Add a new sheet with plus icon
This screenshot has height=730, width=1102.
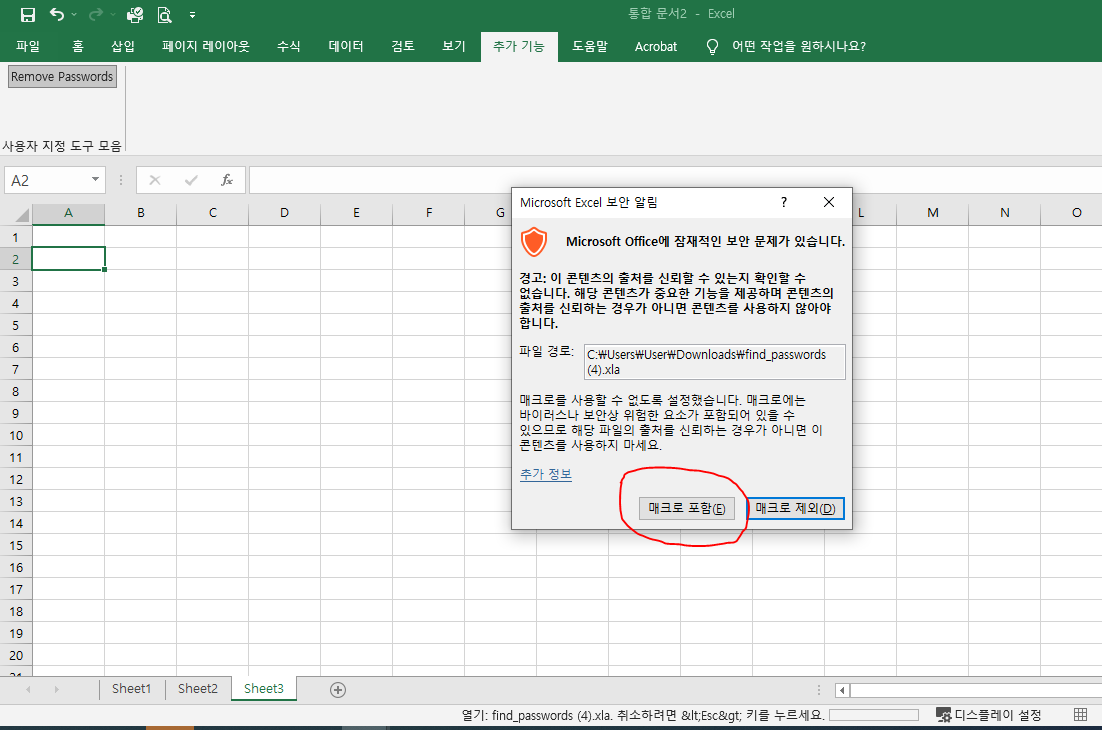pyautogui.click(x=337, y=690)
